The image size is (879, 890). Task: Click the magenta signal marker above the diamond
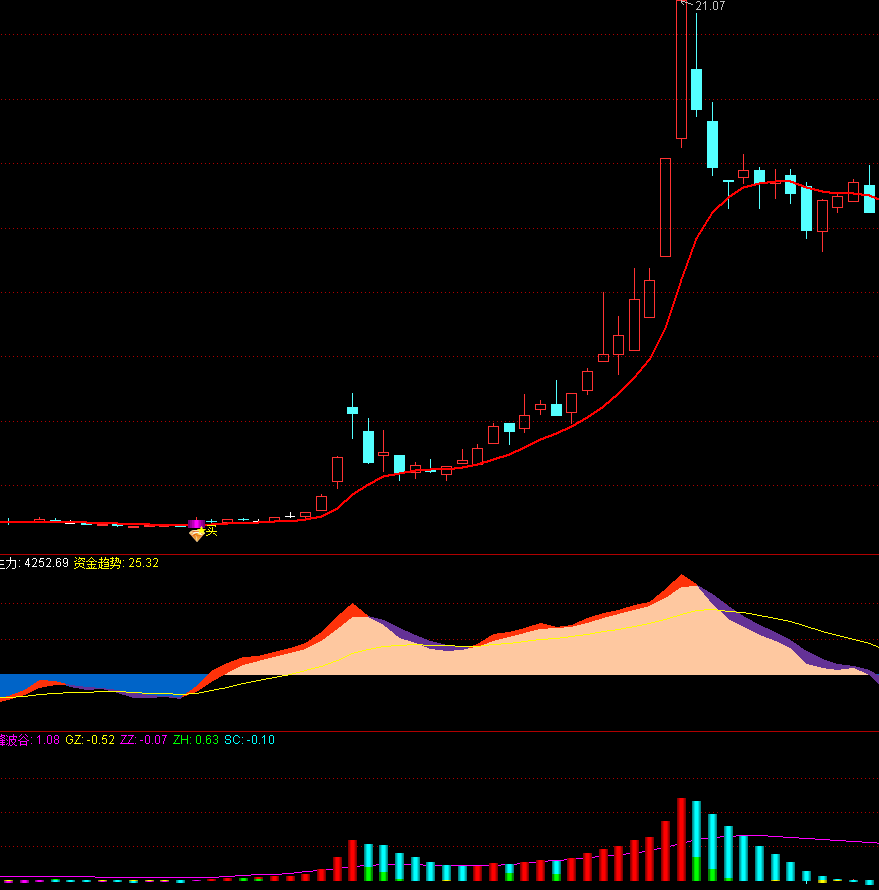(196, 523)
